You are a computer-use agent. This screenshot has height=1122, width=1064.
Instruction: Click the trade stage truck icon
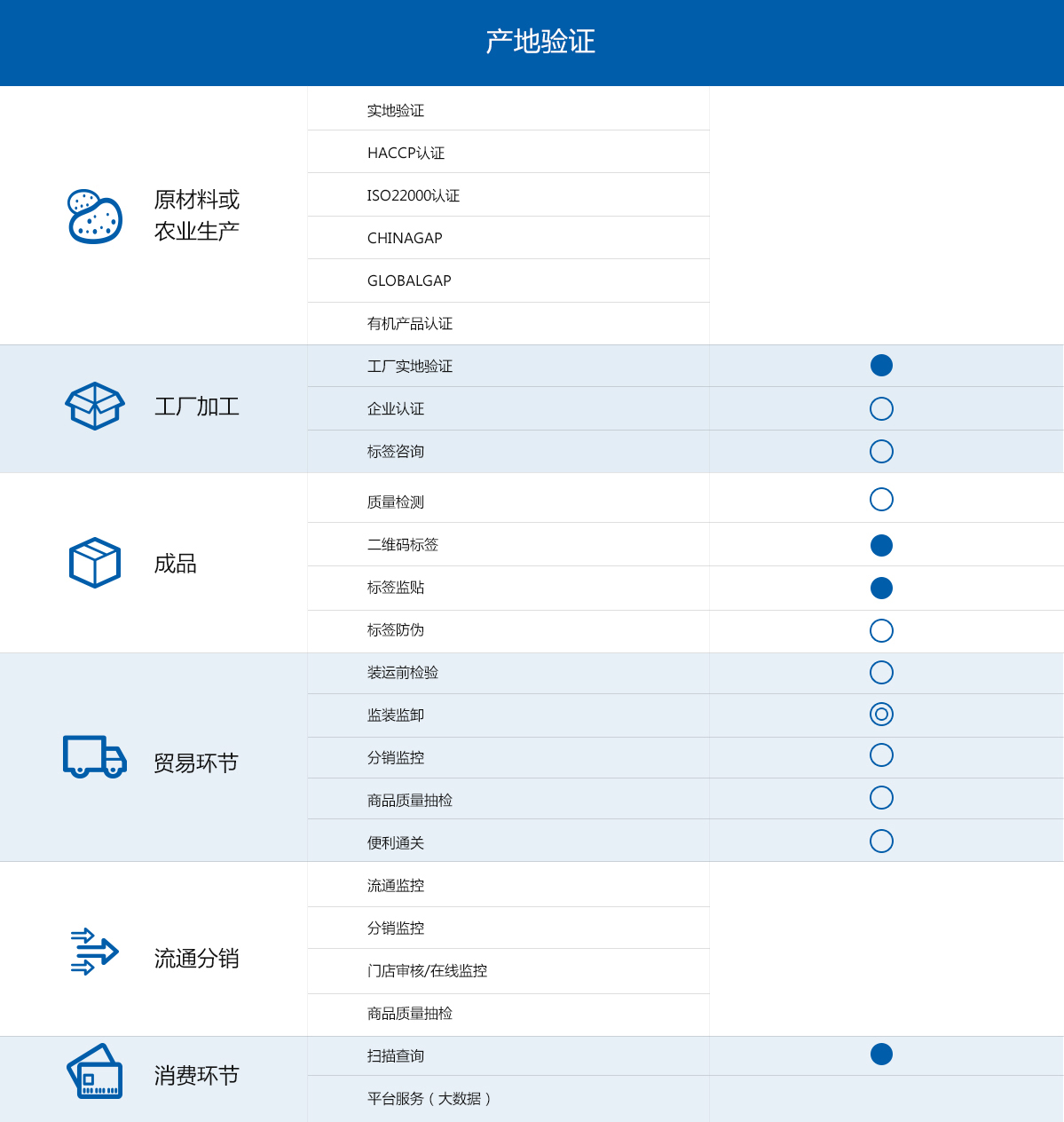pos(95,756)
